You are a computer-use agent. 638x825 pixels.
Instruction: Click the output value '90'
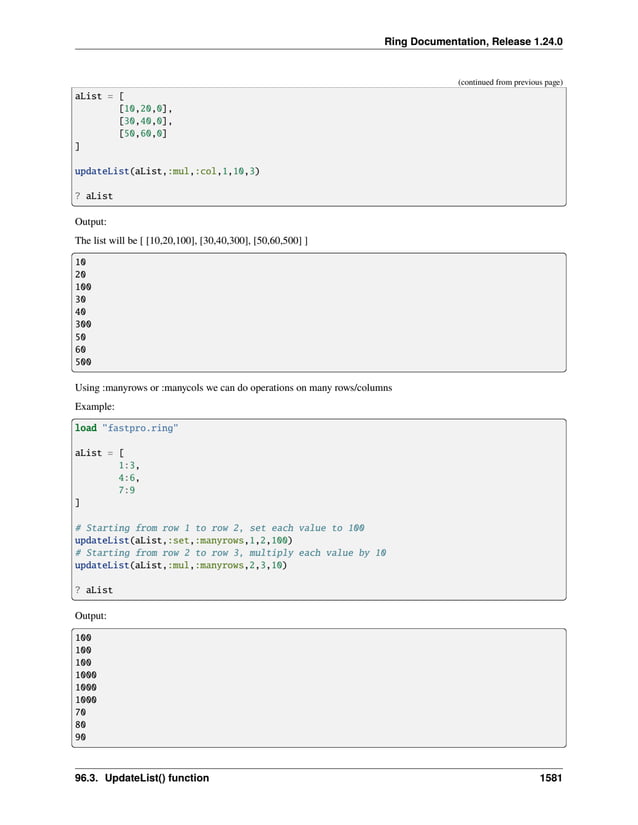pyautogui.click(x=80, y=737)
